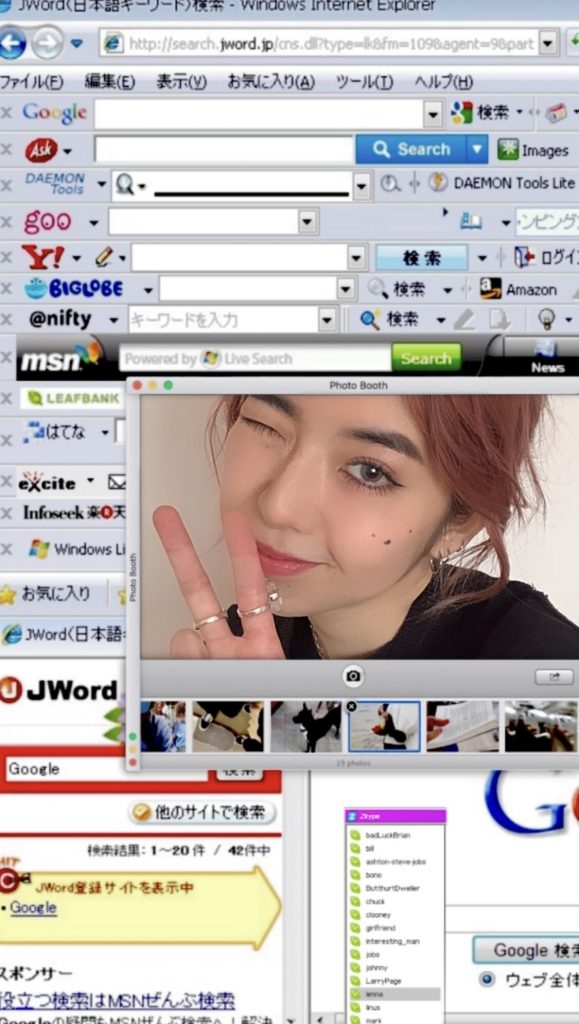Click the DAEMON Tools logo
Viewport: 579px width, 1024px height.
pos(55,184)
